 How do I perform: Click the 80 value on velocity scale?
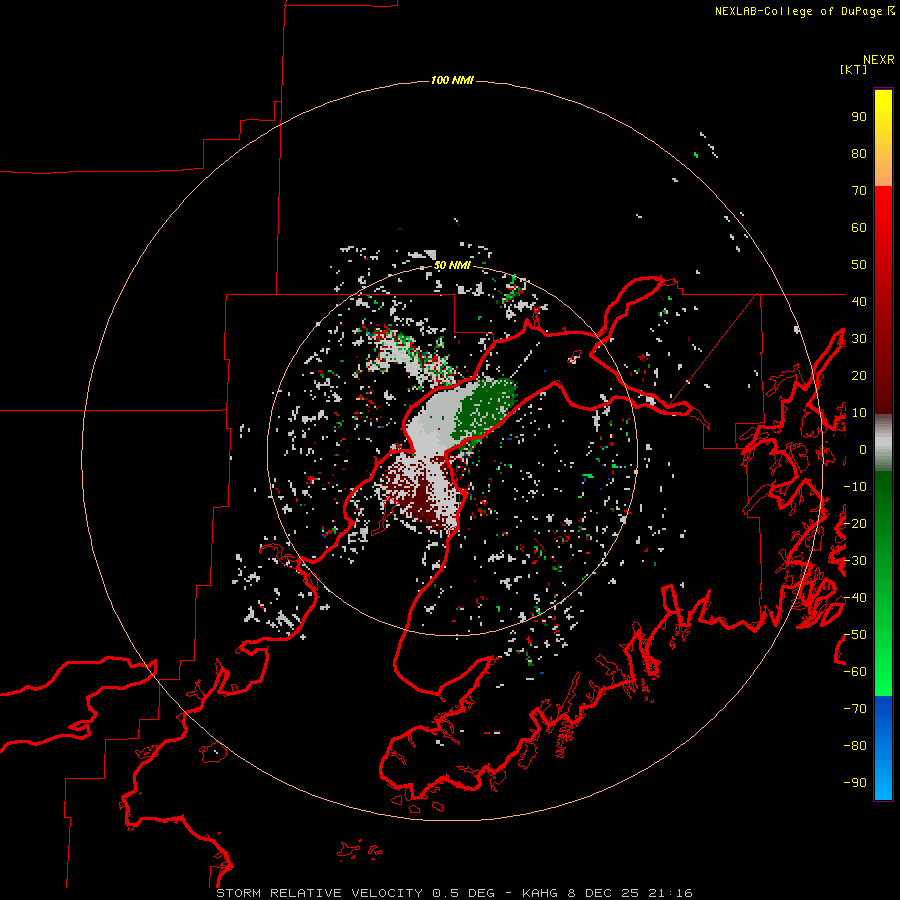tap(859, 153)
